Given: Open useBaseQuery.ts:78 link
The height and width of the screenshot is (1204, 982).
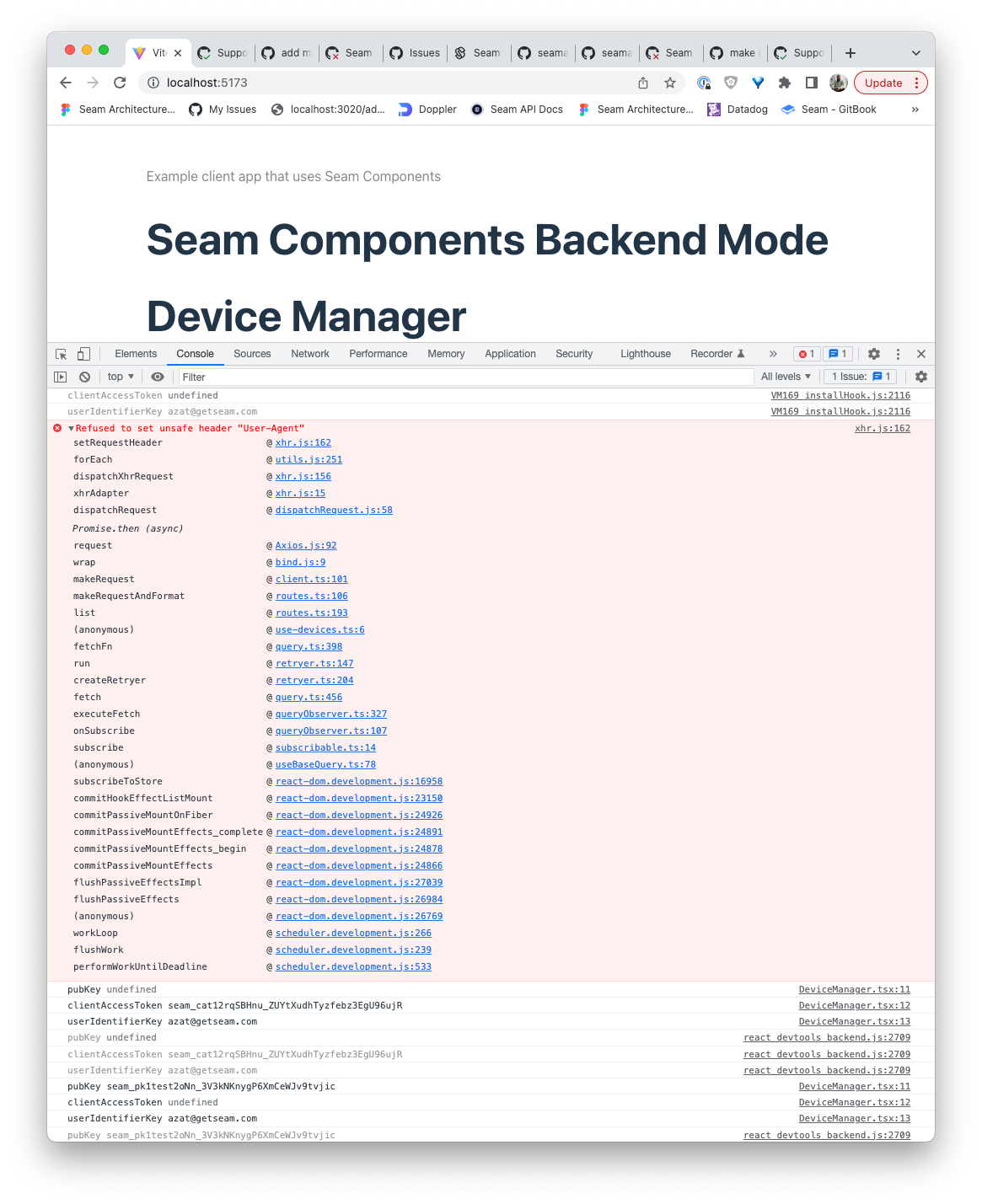Looking at the screenshot, I should [x=325, y=765].
